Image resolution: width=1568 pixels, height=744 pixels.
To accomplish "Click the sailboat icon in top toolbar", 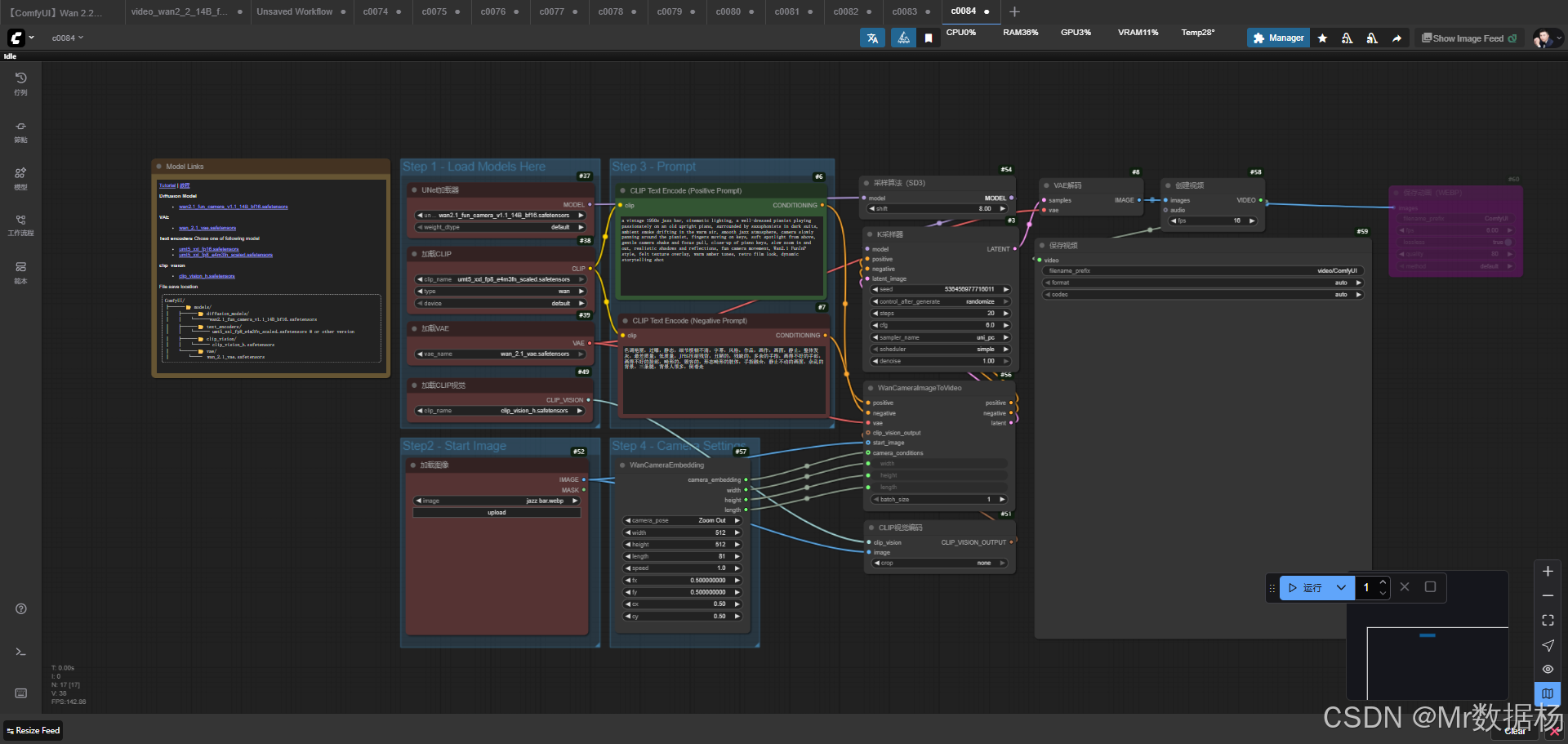I will coord(903,38).
